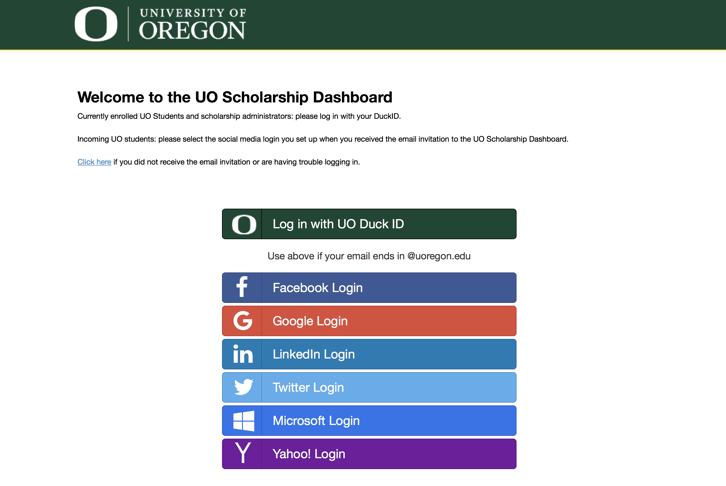This screenshot has height=486, width=726.
Task: Tap the Twitter bird icon
Action: point(244,387)
